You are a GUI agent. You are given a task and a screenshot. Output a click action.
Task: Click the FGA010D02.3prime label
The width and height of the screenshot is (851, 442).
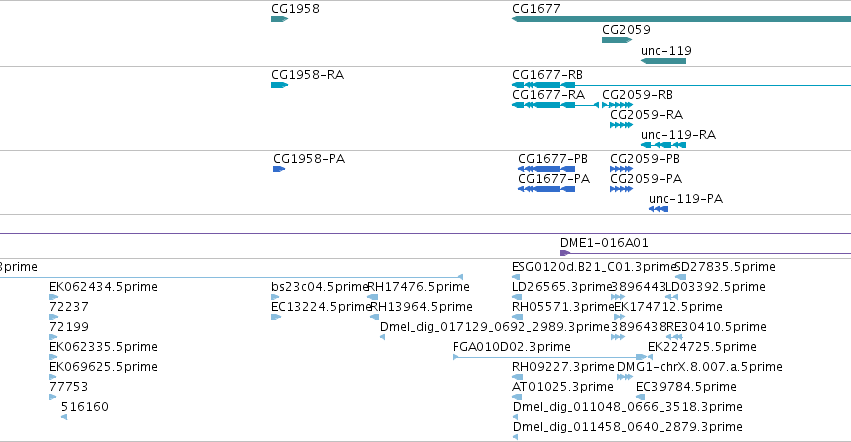pyautogui.click(x=512, y=347)
